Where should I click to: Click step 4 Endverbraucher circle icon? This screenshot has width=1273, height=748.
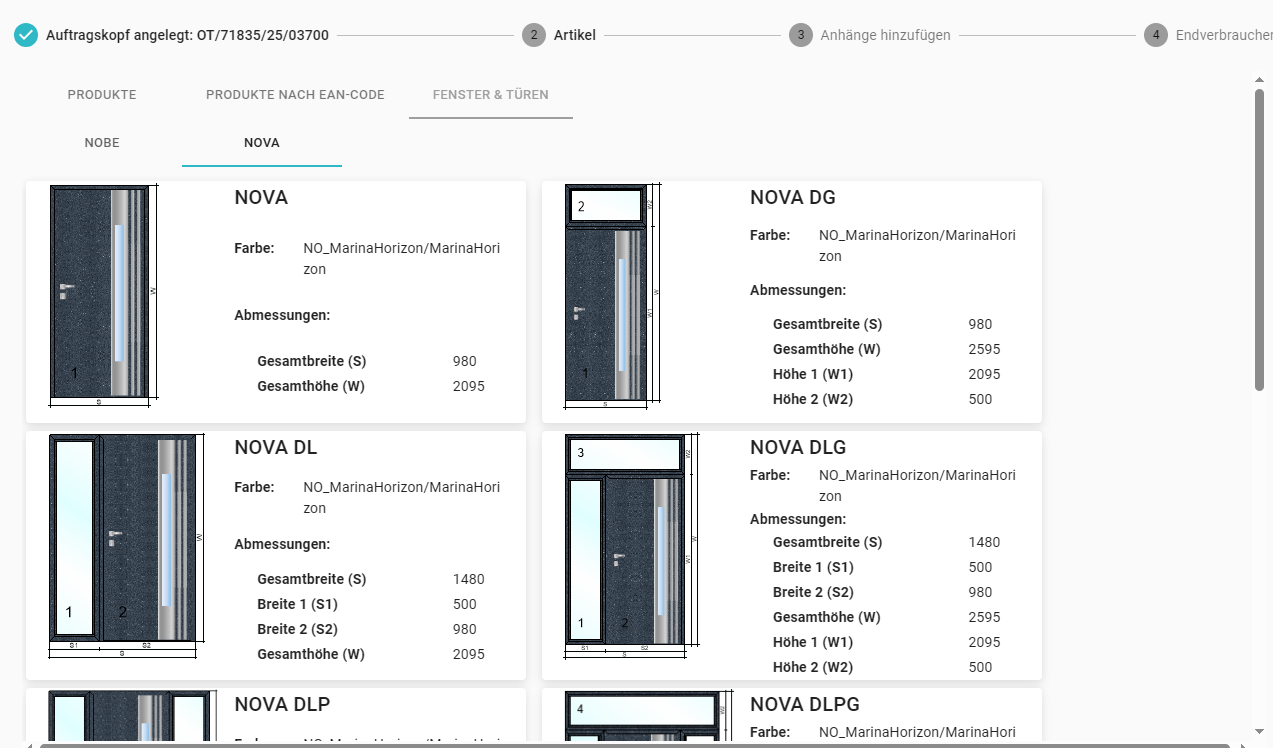pos(1155,35)
